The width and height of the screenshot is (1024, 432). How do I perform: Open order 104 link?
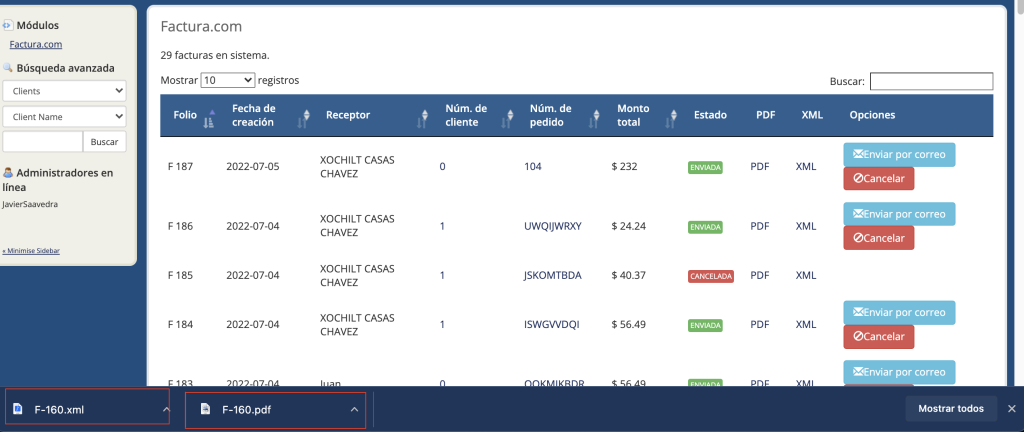[x=533, y=166]
